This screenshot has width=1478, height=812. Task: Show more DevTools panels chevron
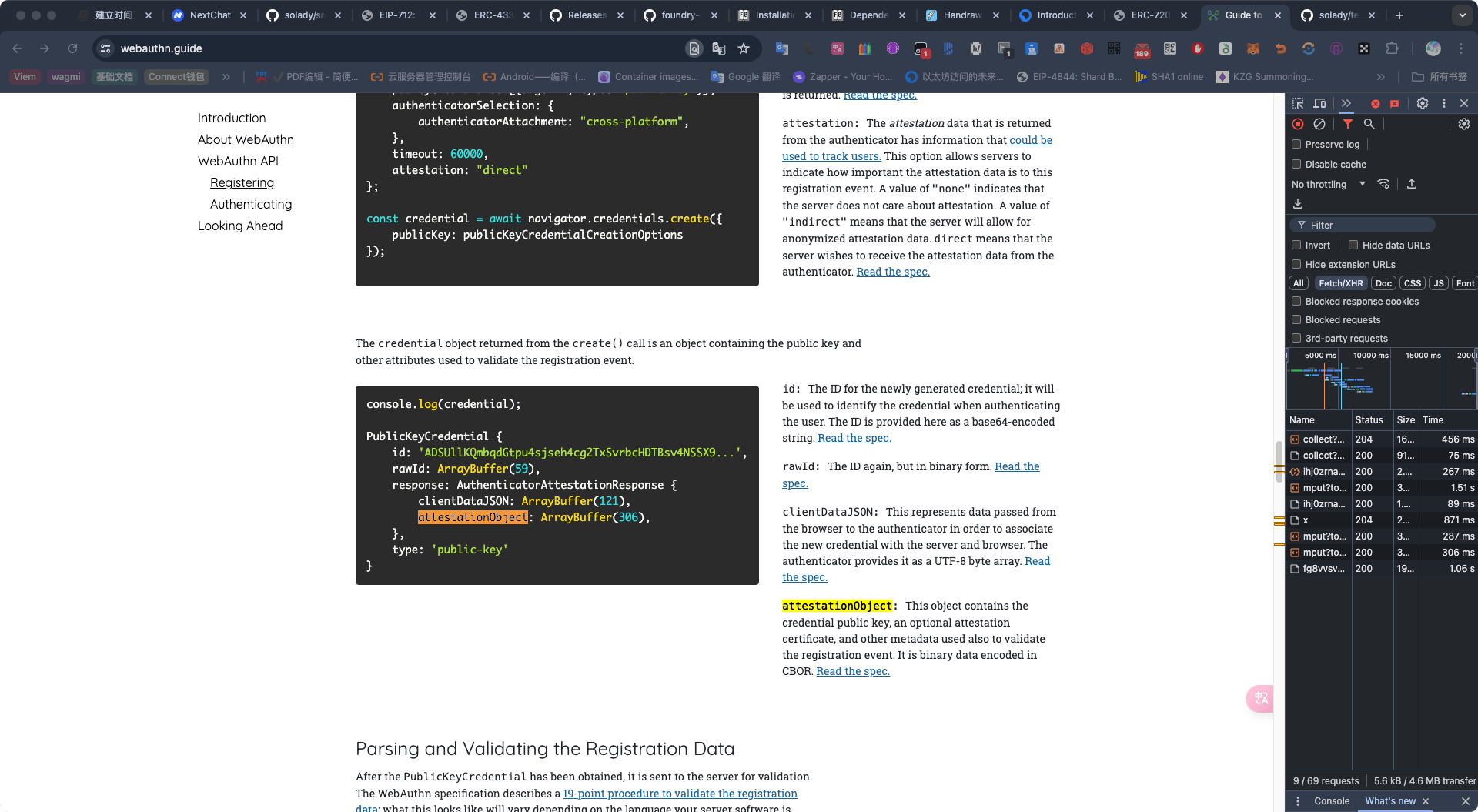(x=1346, y=103)
